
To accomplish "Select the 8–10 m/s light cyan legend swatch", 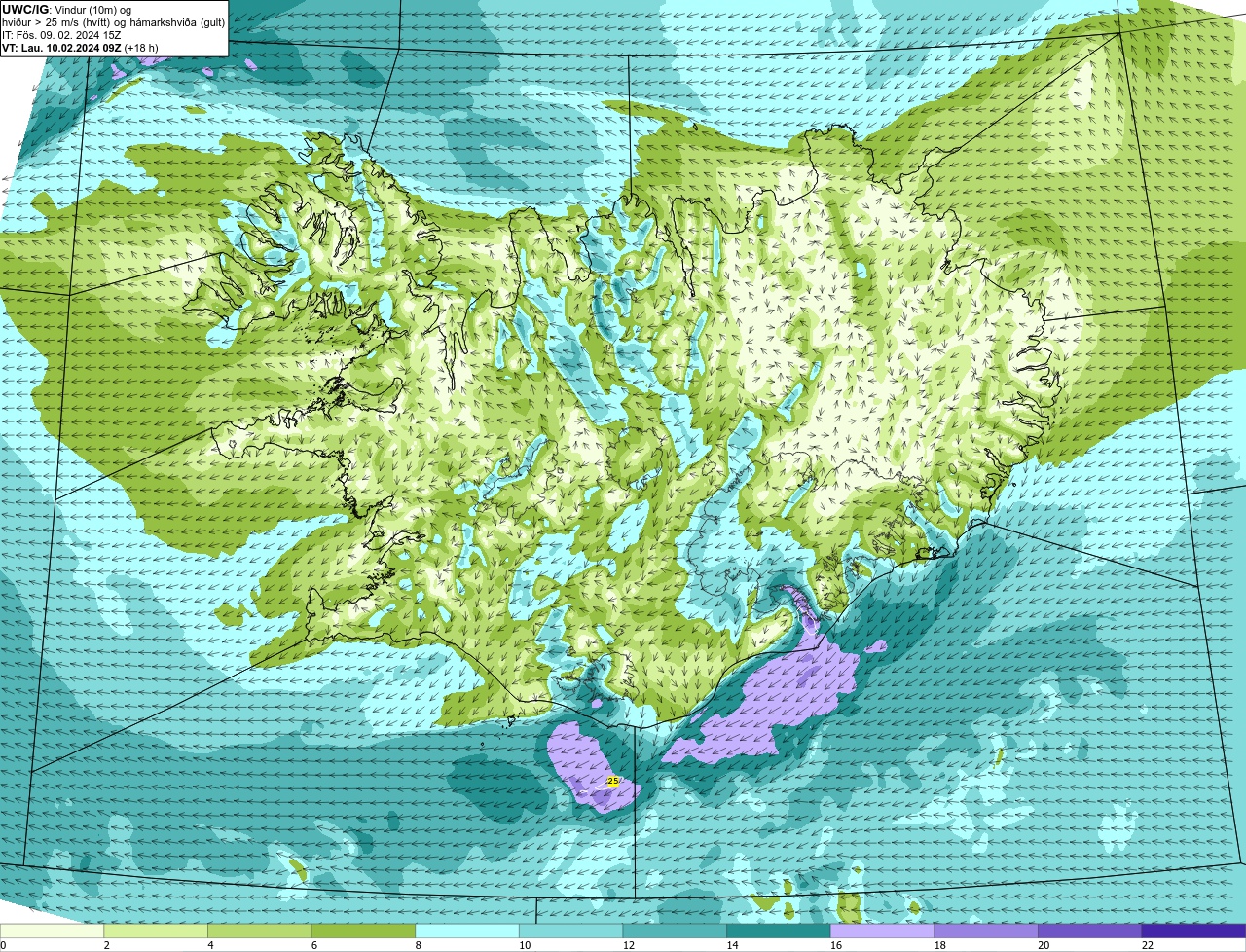I will (467, 931).
